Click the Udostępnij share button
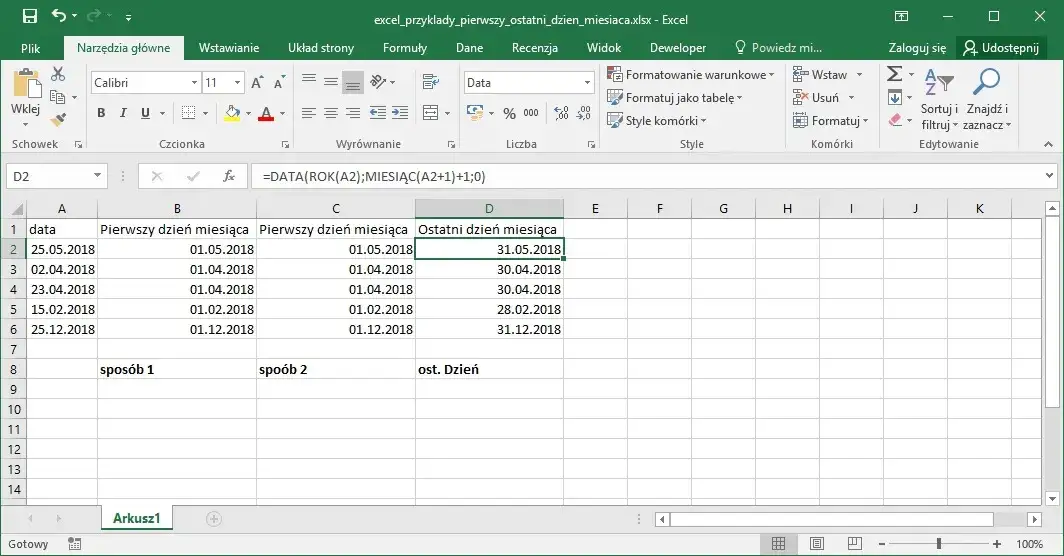Image resolution: width=1064 pixels, height=556 pixels. click(x=1002, y=48)
